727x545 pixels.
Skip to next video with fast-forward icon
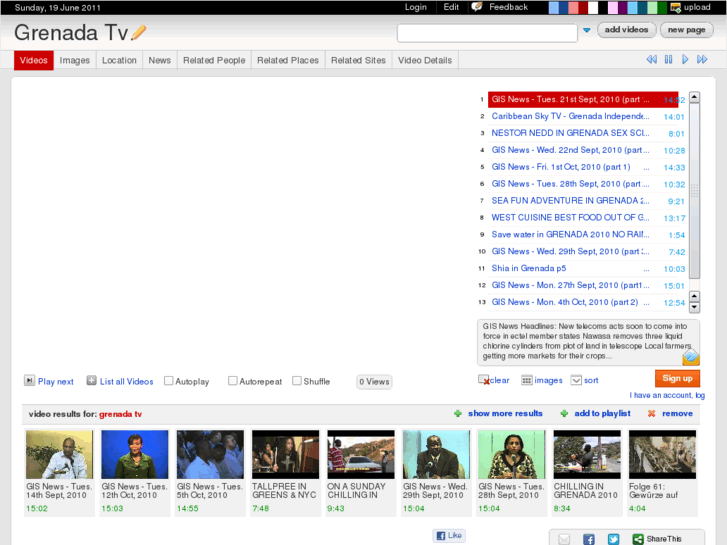coord(702,59)
